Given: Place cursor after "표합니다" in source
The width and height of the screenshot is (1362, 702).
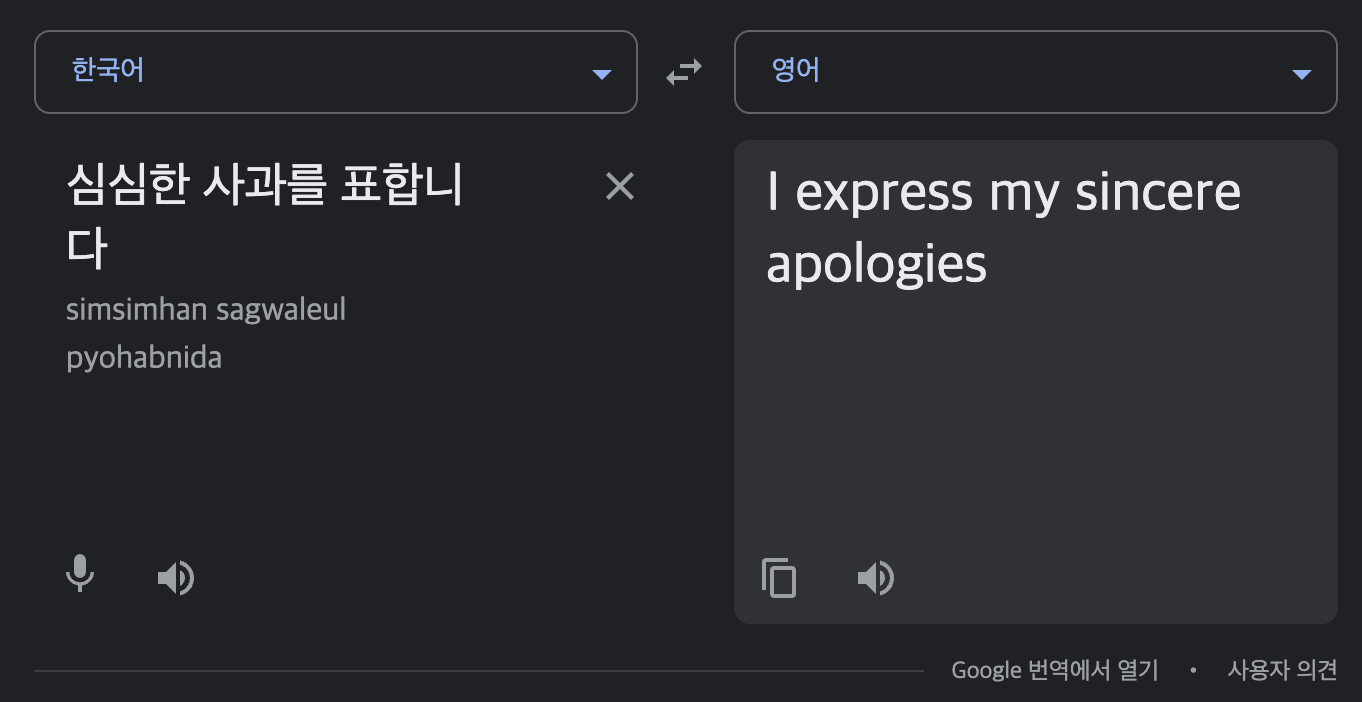Looking at the screenshot, I should pyautogui.click(x=115, y=246).
